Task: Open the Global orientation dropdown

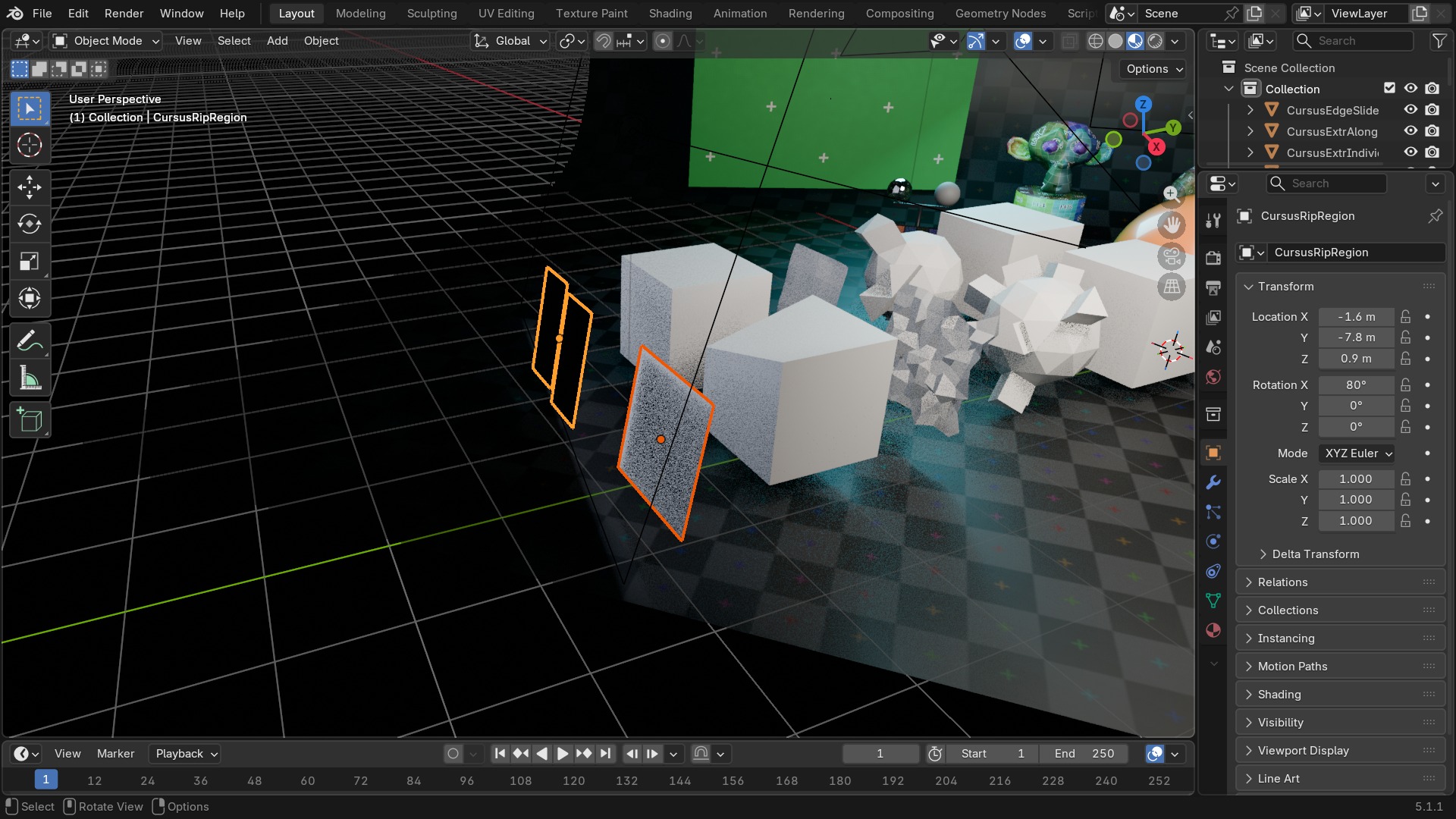Action: click(x=510, y=41)
